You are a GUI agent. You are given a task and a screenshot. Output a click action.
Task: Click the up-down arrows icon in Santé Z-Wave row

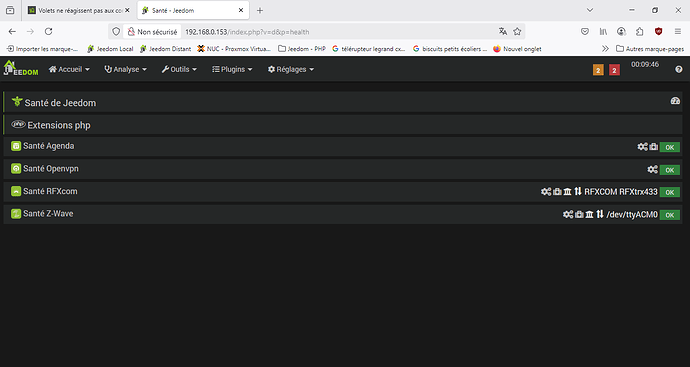pyautogui.click(x=600, y=214)
